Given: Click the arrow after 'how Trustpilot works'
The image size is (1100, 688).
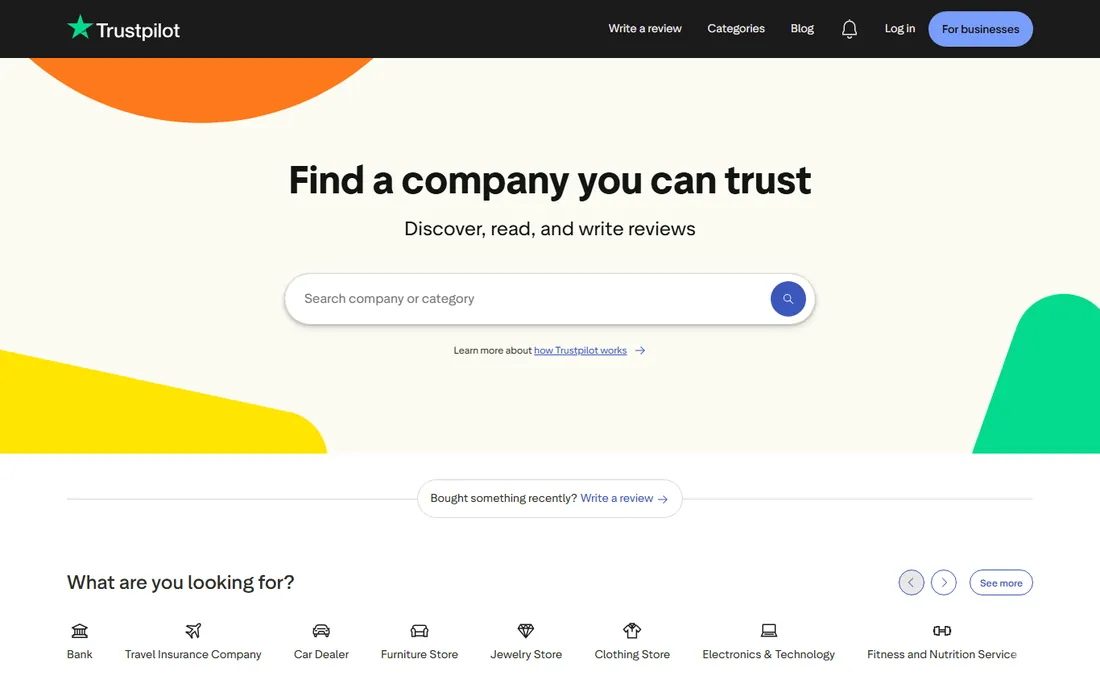Looking at the screenshot, I should pos(640,351).
